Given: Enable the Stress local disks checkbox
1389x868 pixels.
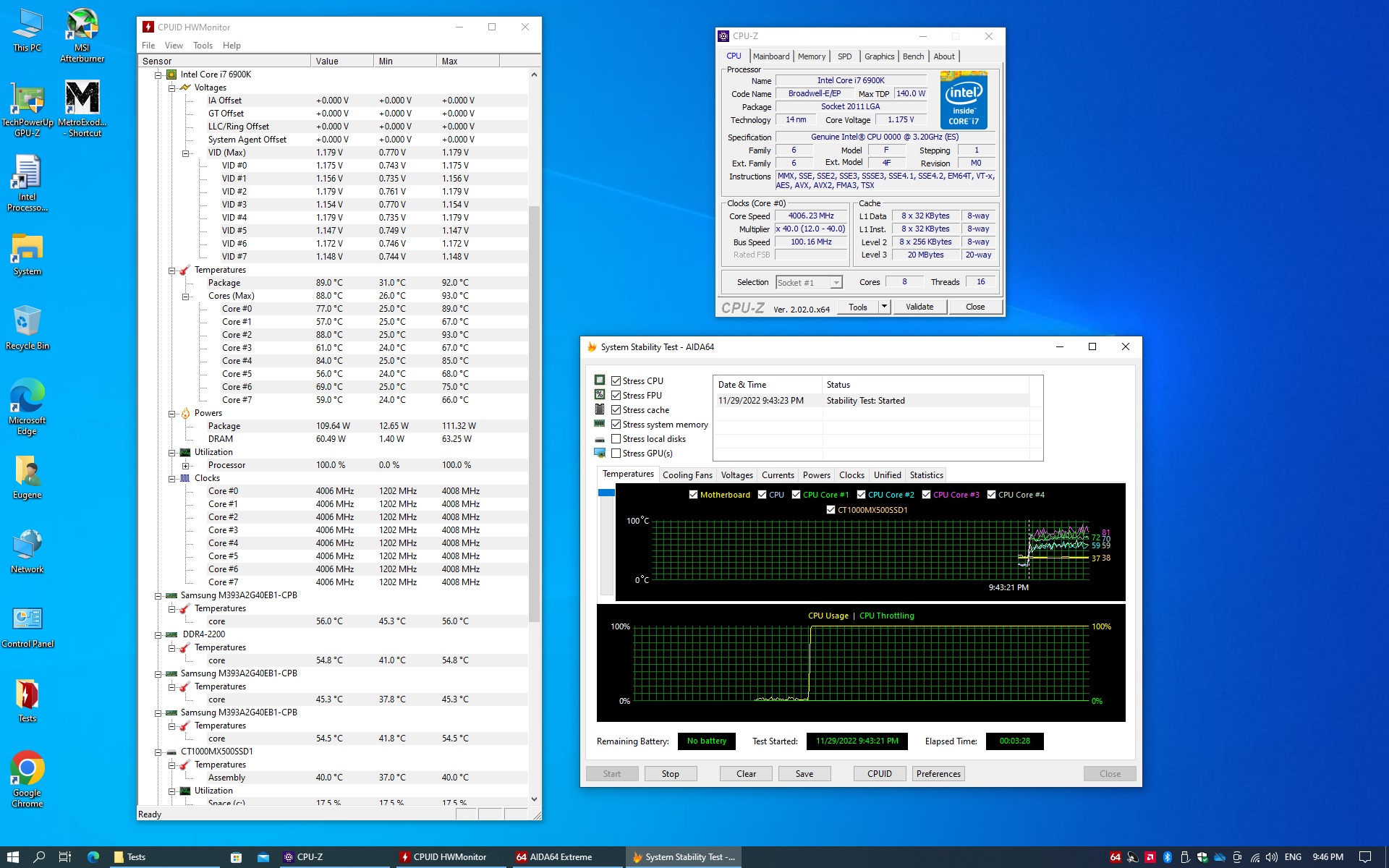Looking at the screenshot, I should [x=616, y=439].
